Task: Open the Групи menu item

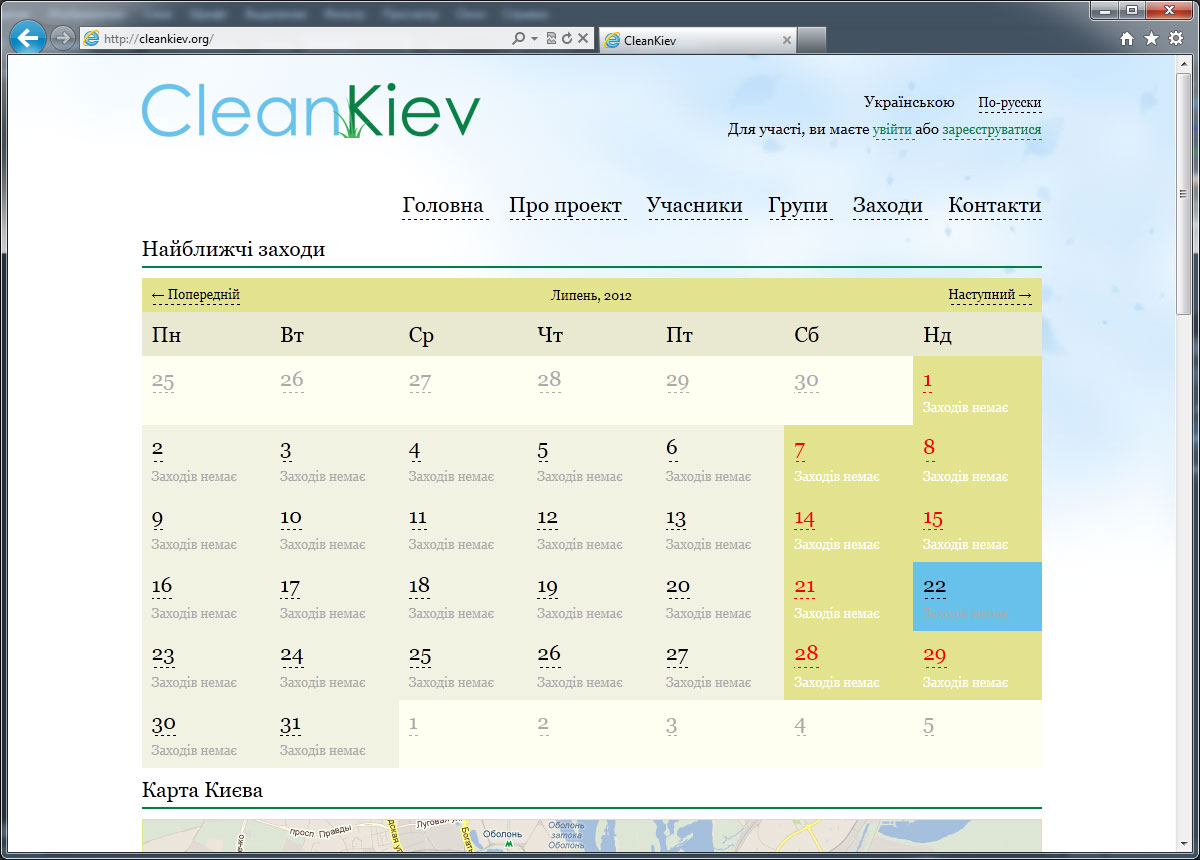Action: point(798,206)
